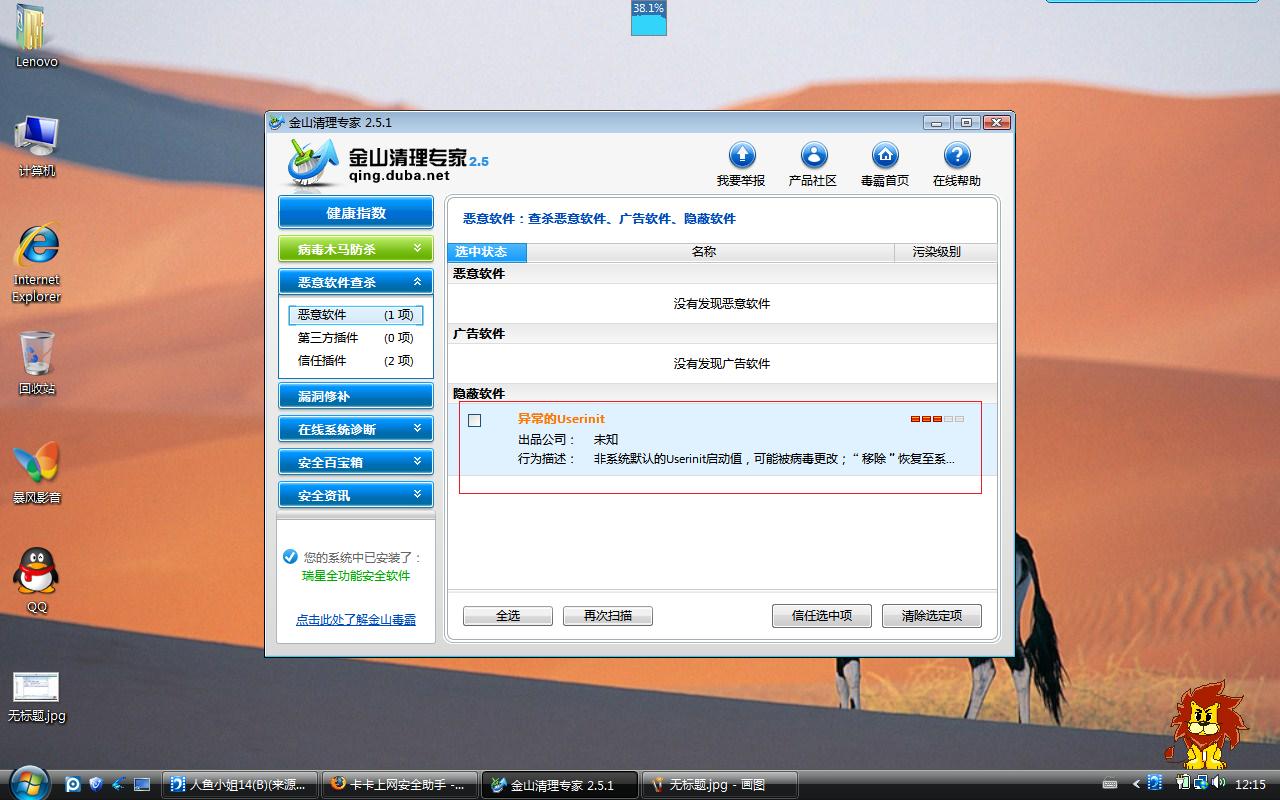
Task: Sort by the 污染级别 column header
Action: pyautogui.click(x=945, y=252)
